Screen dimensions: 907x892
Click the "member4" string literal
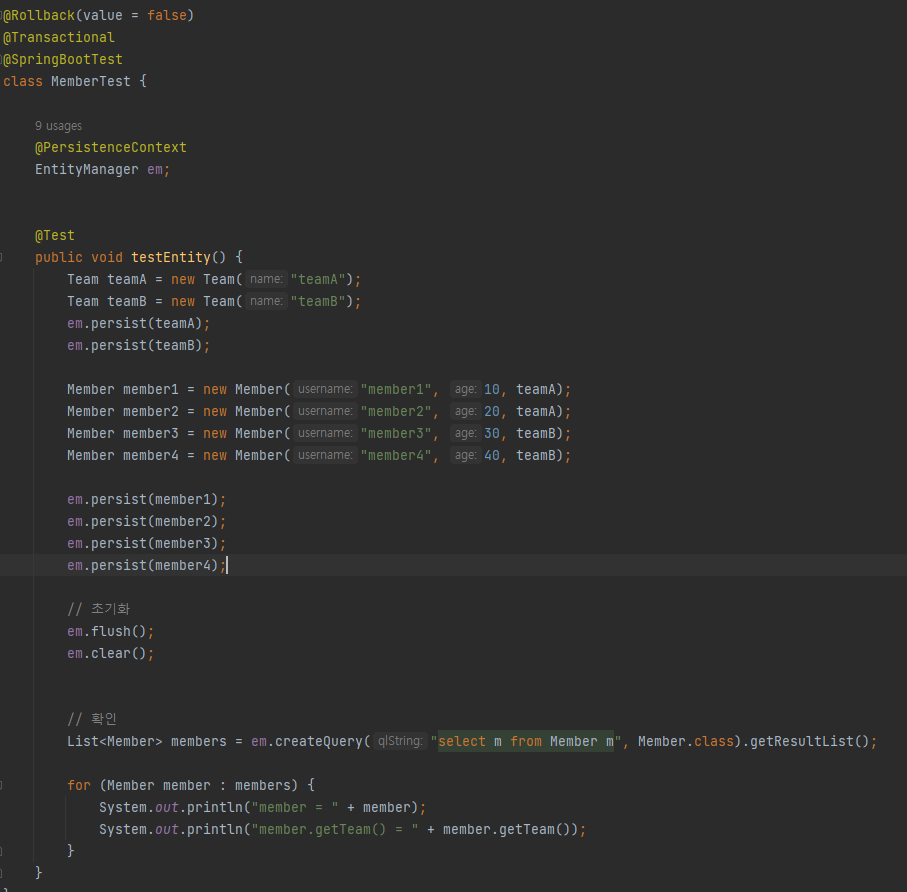pyautogui.click(x=396, y=455)
